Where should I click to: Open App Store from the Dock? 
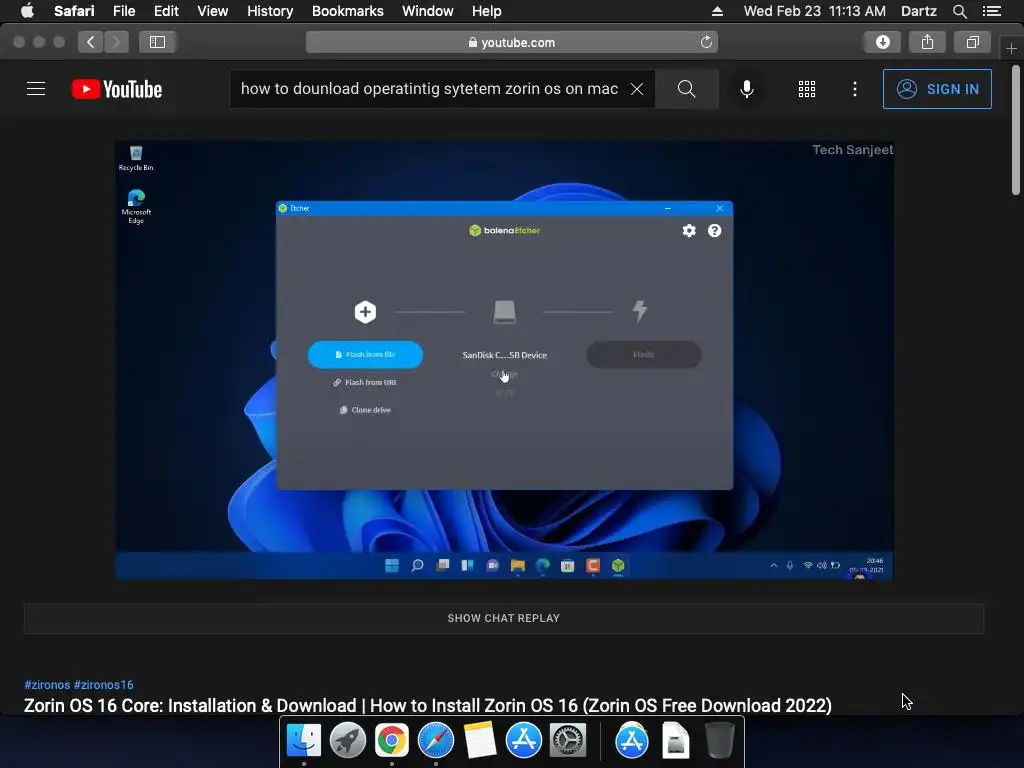(x=523, y=741)
